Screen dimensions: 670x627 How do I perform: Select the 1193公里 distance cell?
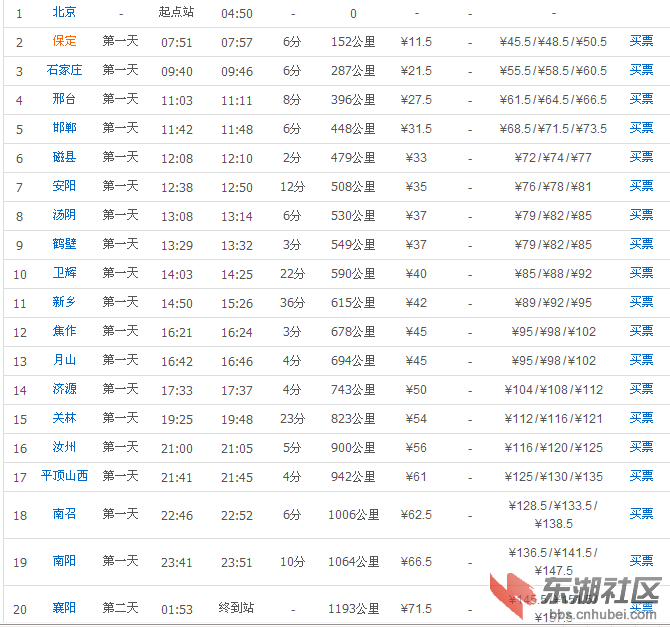[353, 608]
